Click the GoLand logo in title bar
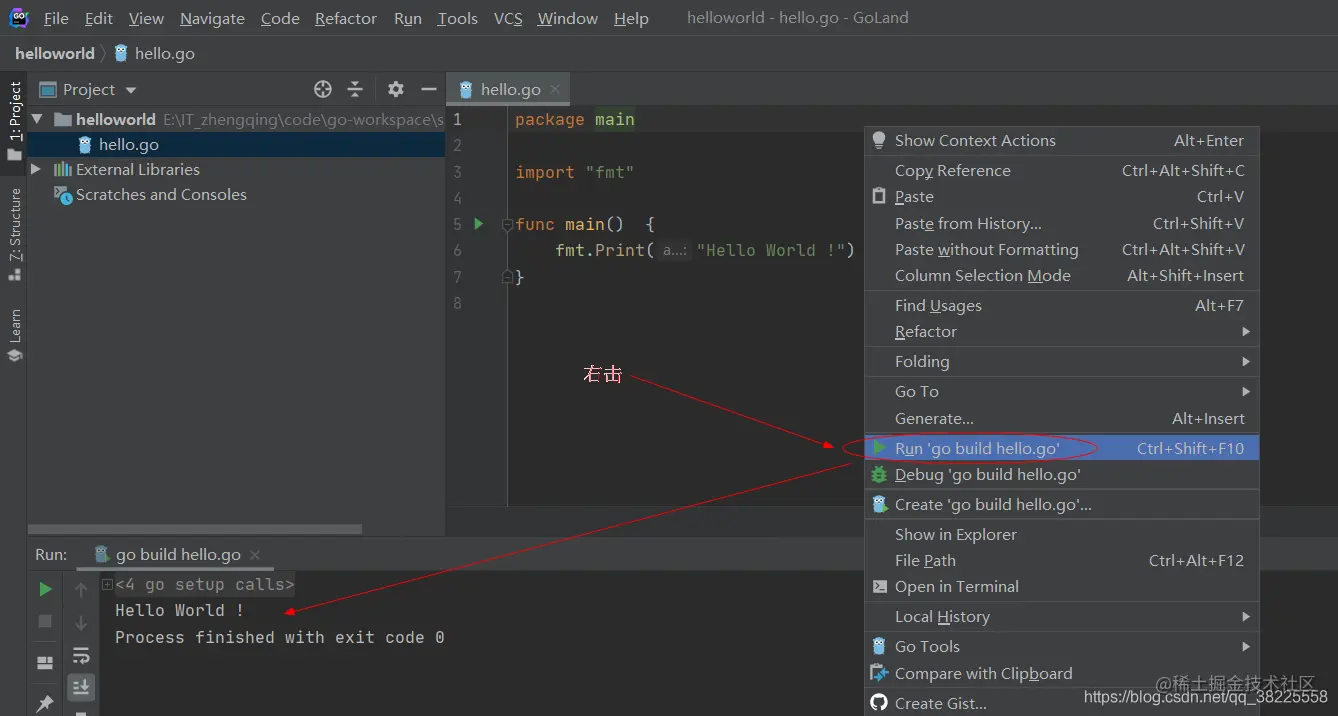Viewport: 1338px width, 716px height. [x=19, y=17]
